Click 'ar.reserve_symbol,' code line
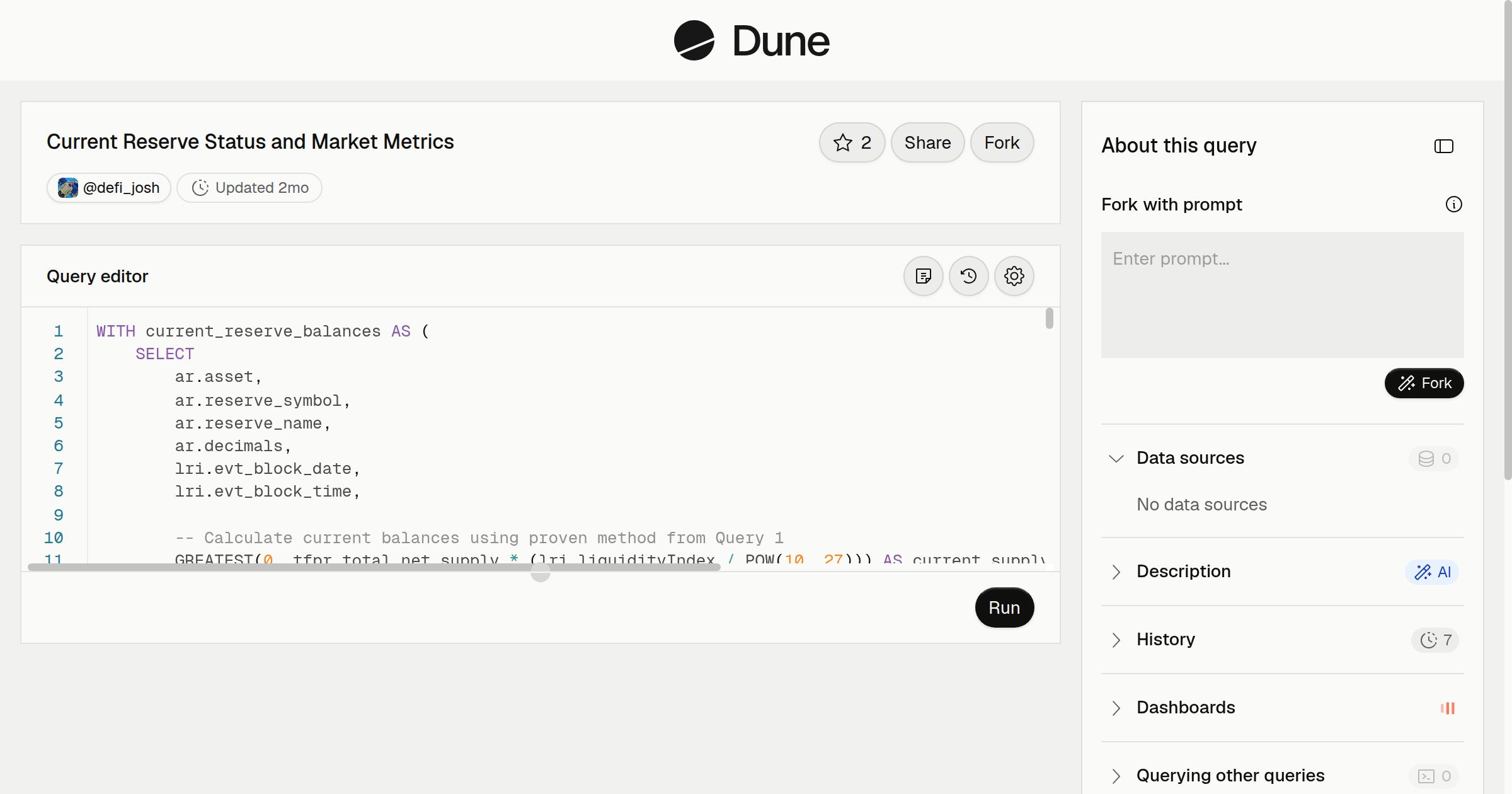The image size is (1512, 794). click(x=263, y=400)
